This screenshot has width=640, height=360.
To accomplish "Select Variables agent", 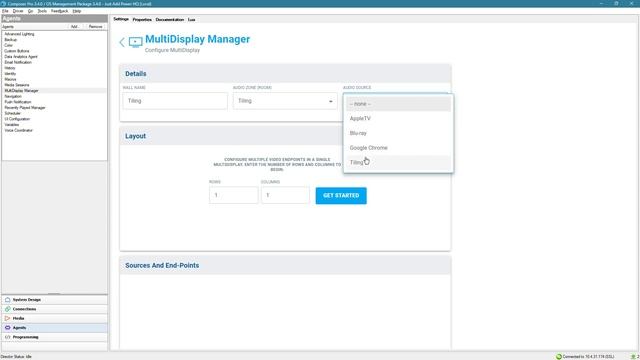I will (11, 124).
